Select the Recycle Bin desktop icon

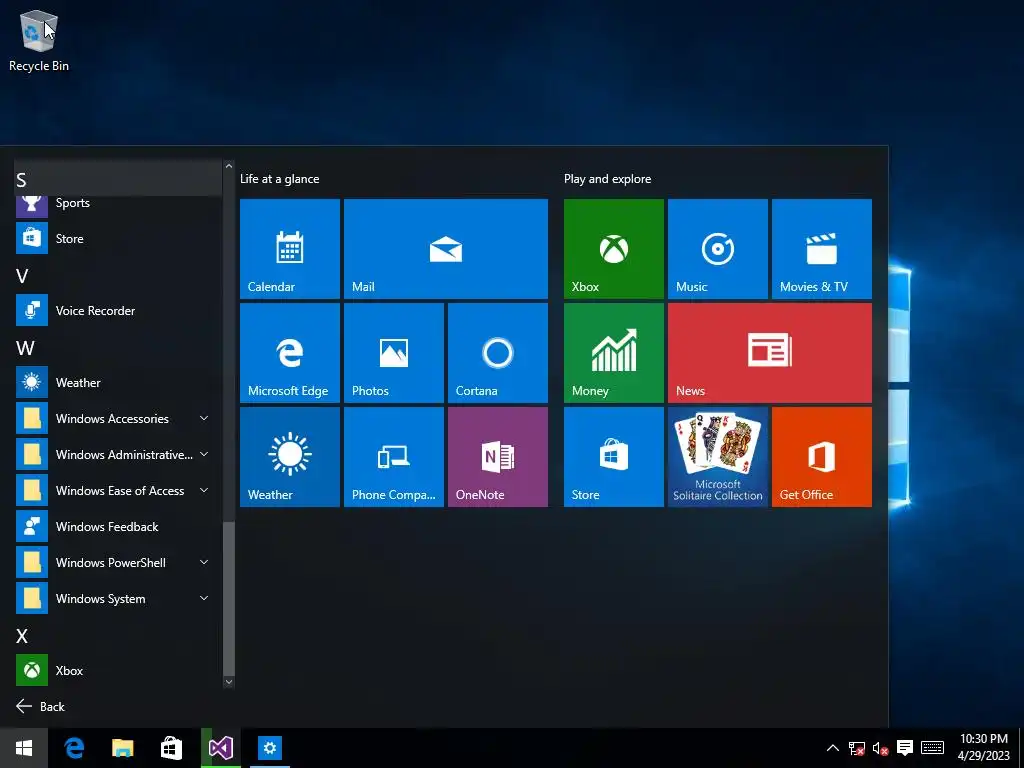pos(39,41)
